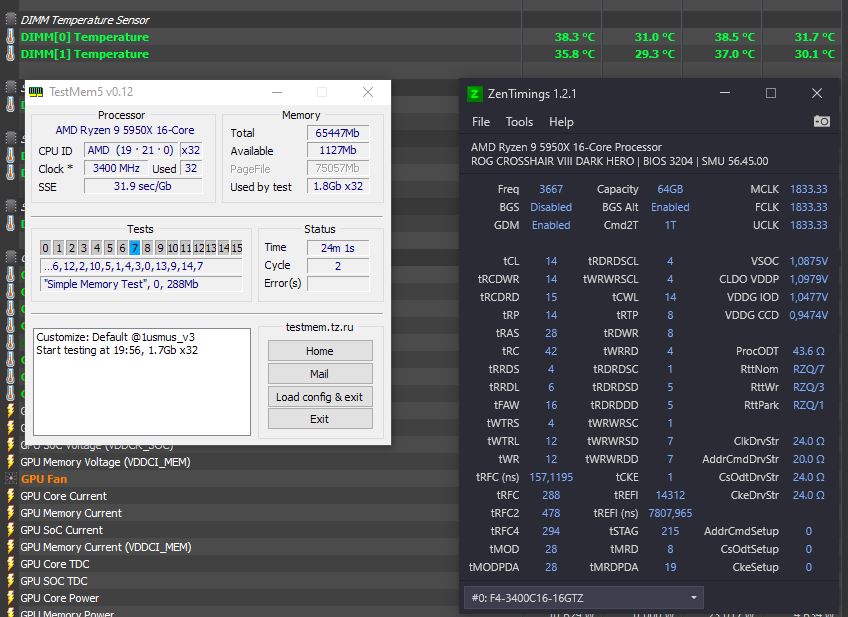Viewport: 848px width, 617px height.
Task: Click test number 3 box in Tests
Action: [84, 248]
